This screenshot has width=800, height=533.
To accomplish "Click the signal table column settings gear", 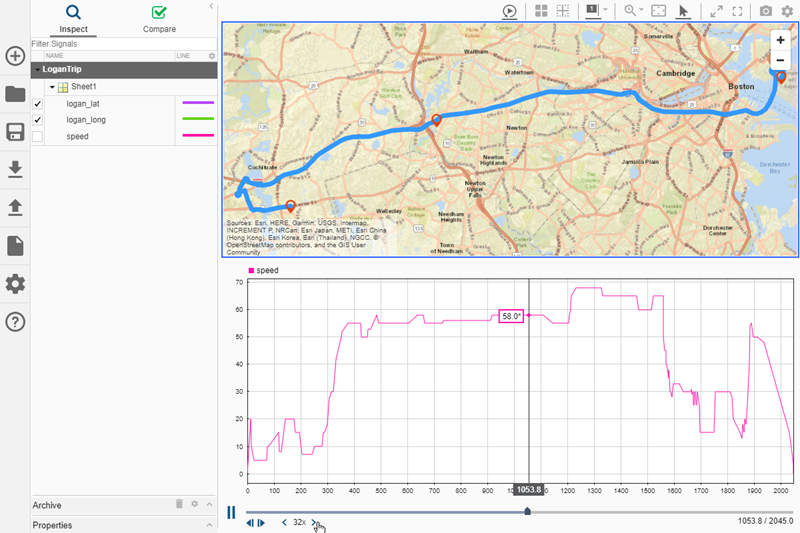I will (x=212, y=56).
